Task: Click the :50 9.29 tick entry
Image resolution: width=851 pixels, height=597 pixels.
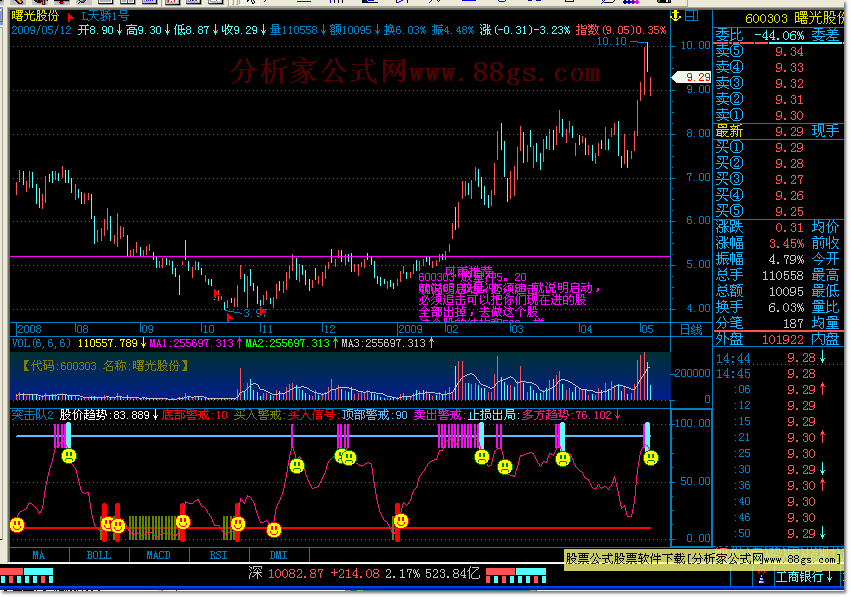Action: click(x=779, y=534)
